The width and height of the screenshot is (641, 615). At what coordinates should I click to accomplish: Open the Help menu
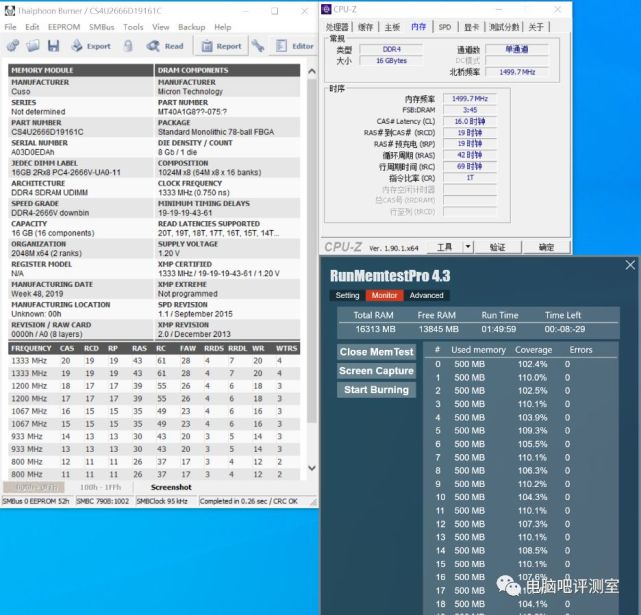222,27
